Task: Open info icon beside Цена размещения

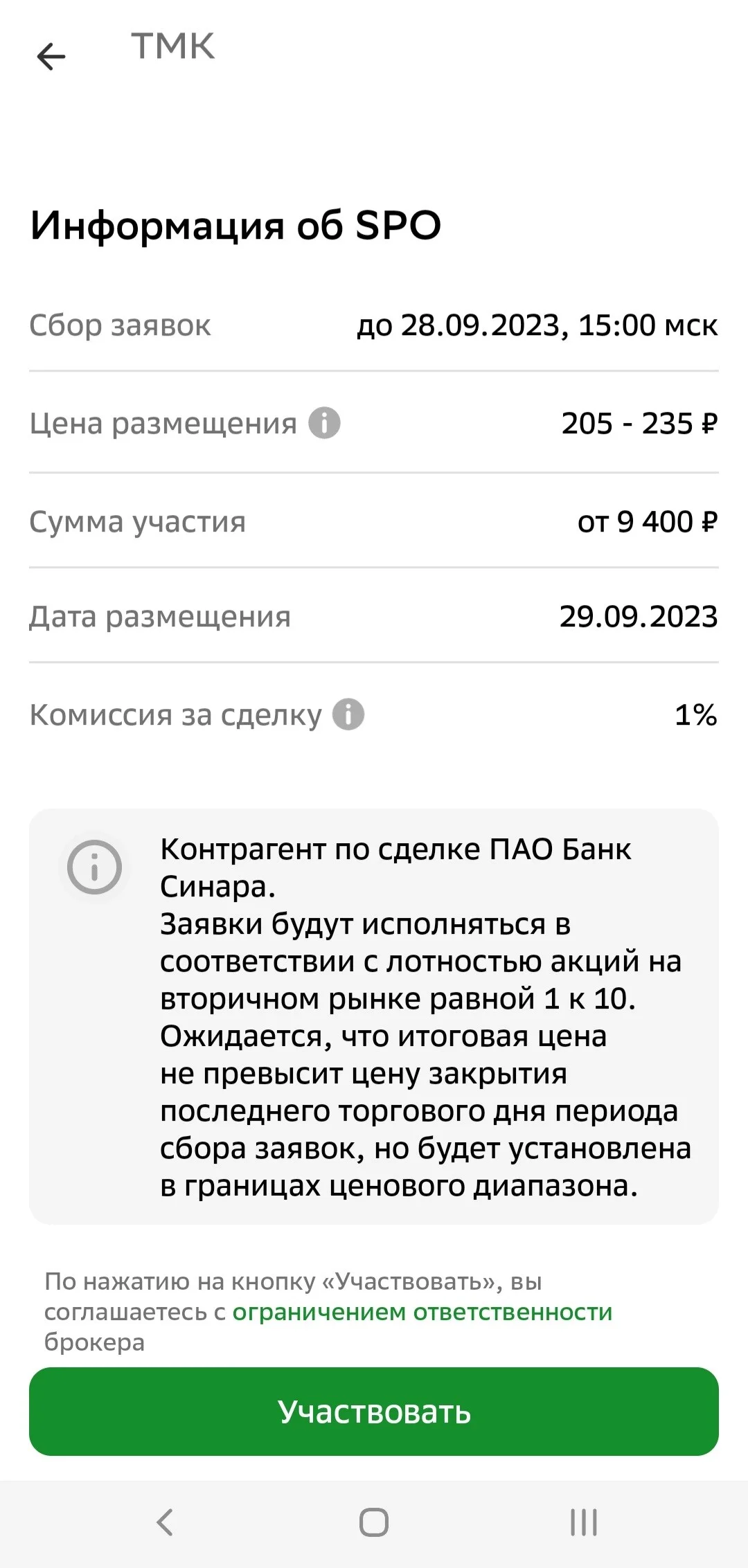Action: pyautogui.click(x=324, y=423)
